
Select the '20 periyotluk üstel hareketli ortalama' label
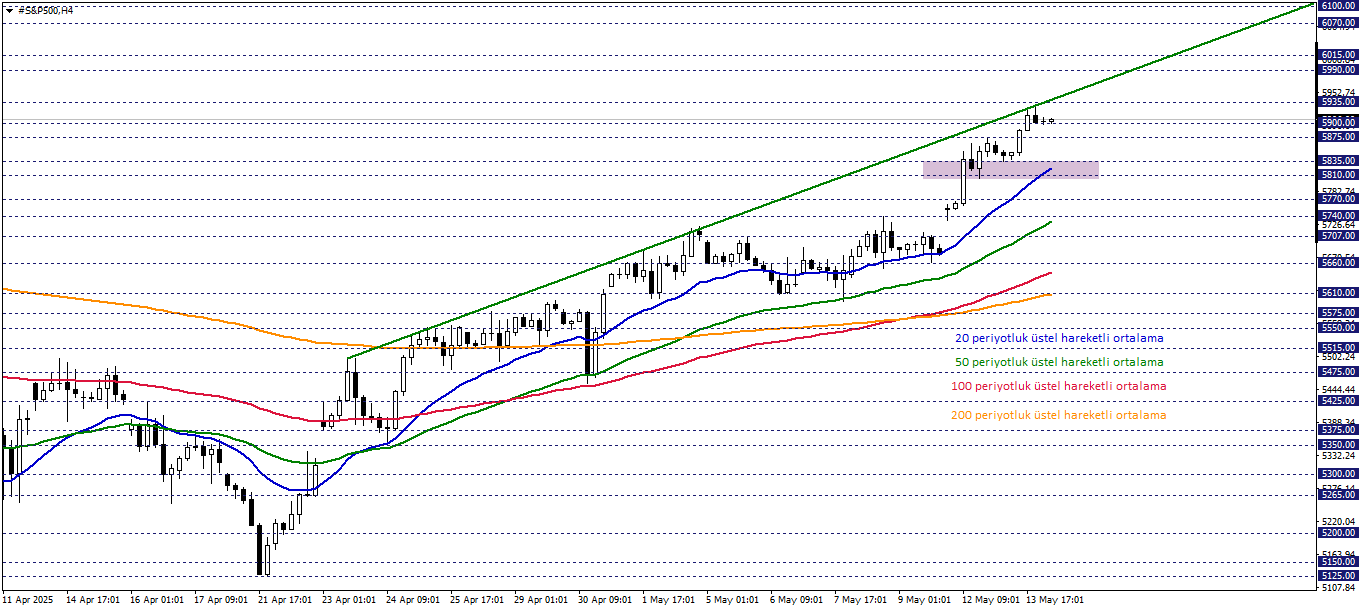coord(1059,338)
